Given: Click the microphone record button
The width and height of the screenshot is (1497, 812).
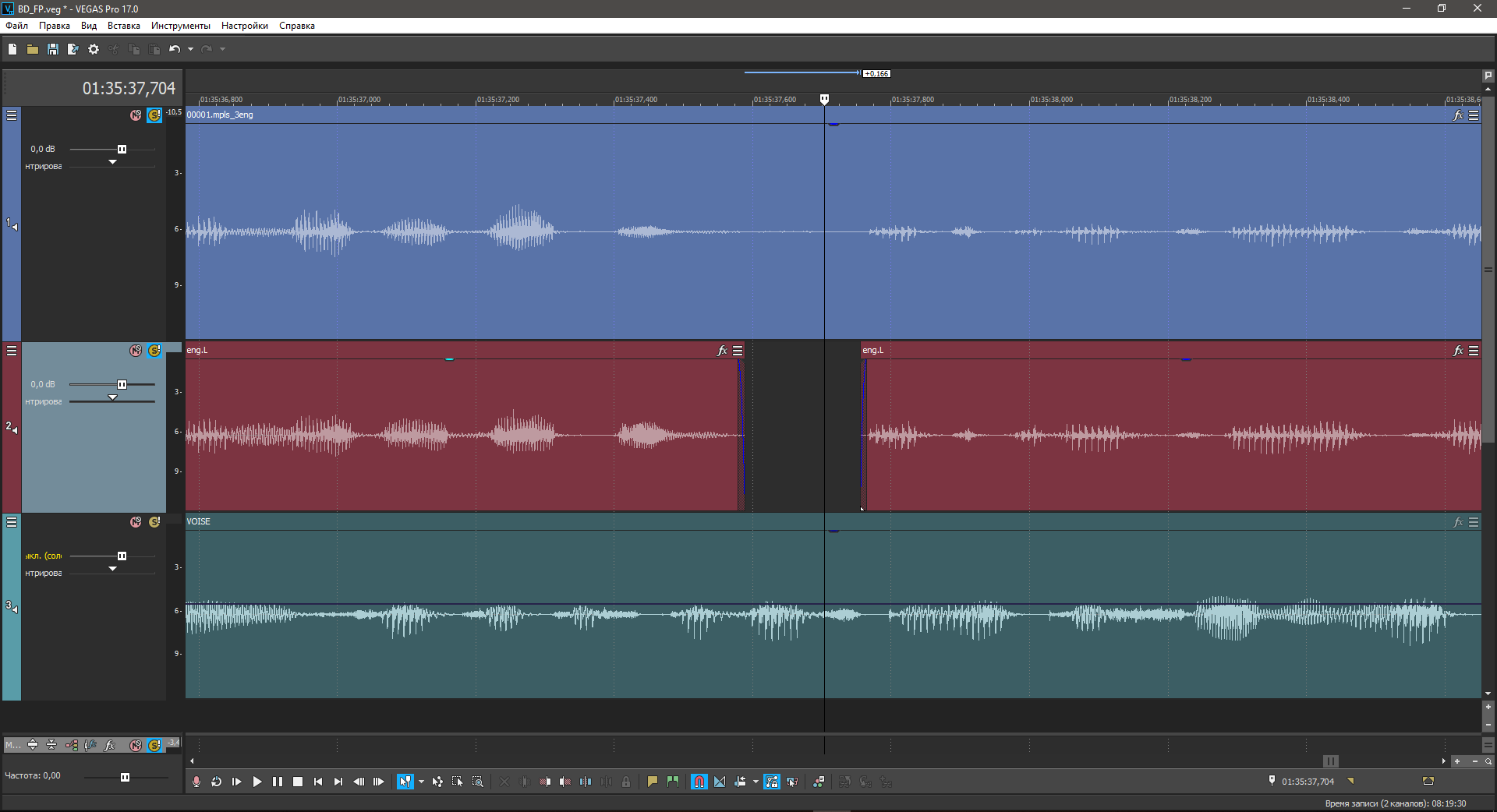Looking at the screenshot, I should point(196,782).
